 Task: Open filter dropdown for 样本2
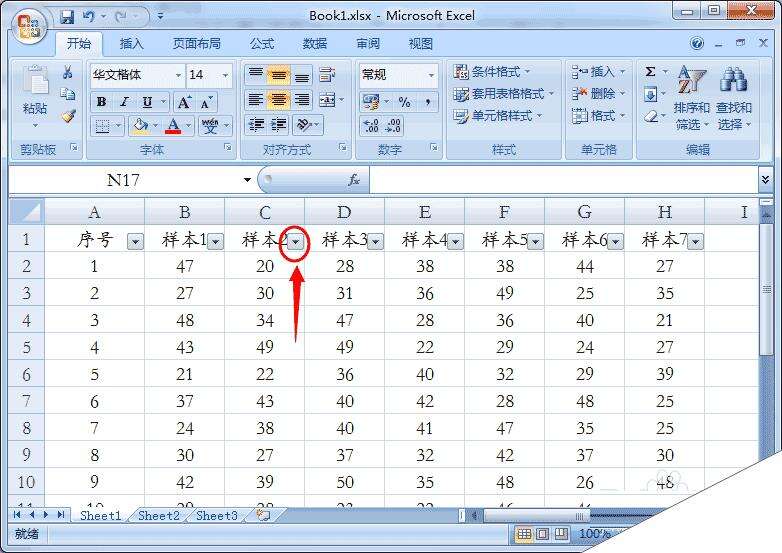tap(296, 242)
